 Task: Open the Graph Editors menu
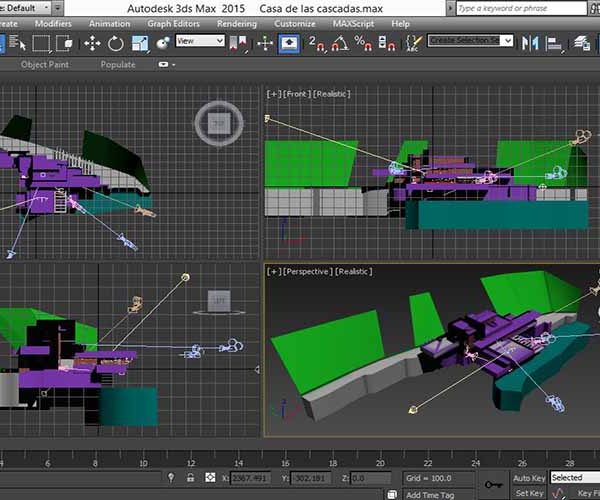172,23
